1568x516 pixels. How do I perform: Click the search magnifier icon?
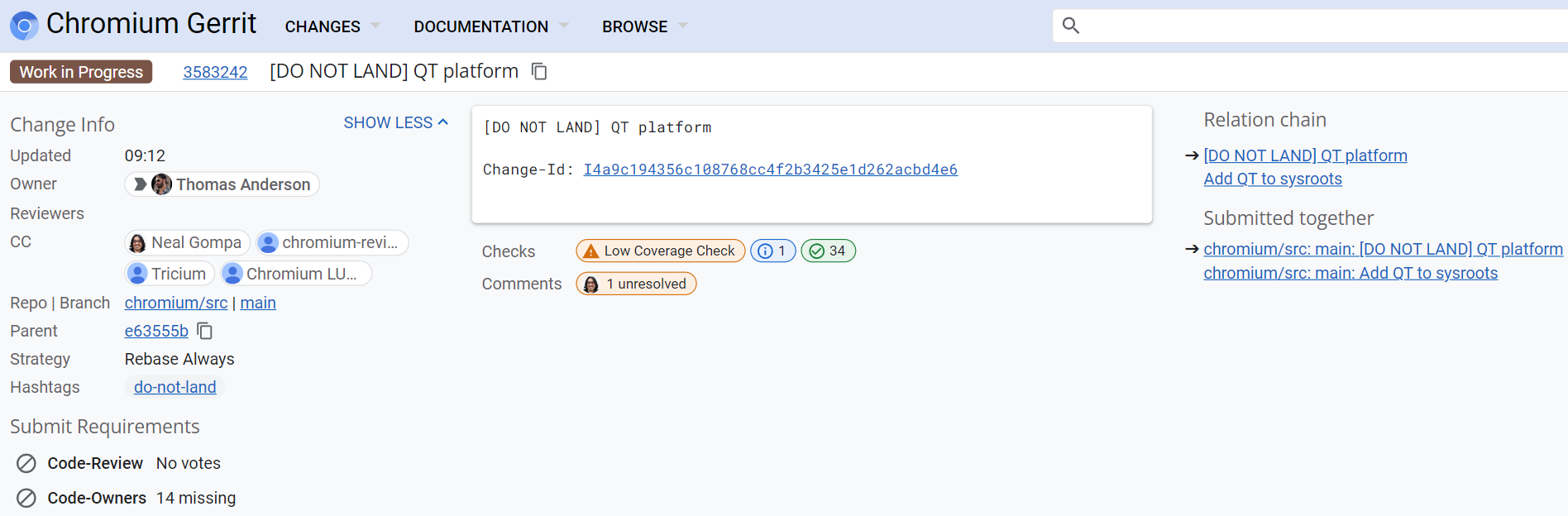[x=1071, y=26]
